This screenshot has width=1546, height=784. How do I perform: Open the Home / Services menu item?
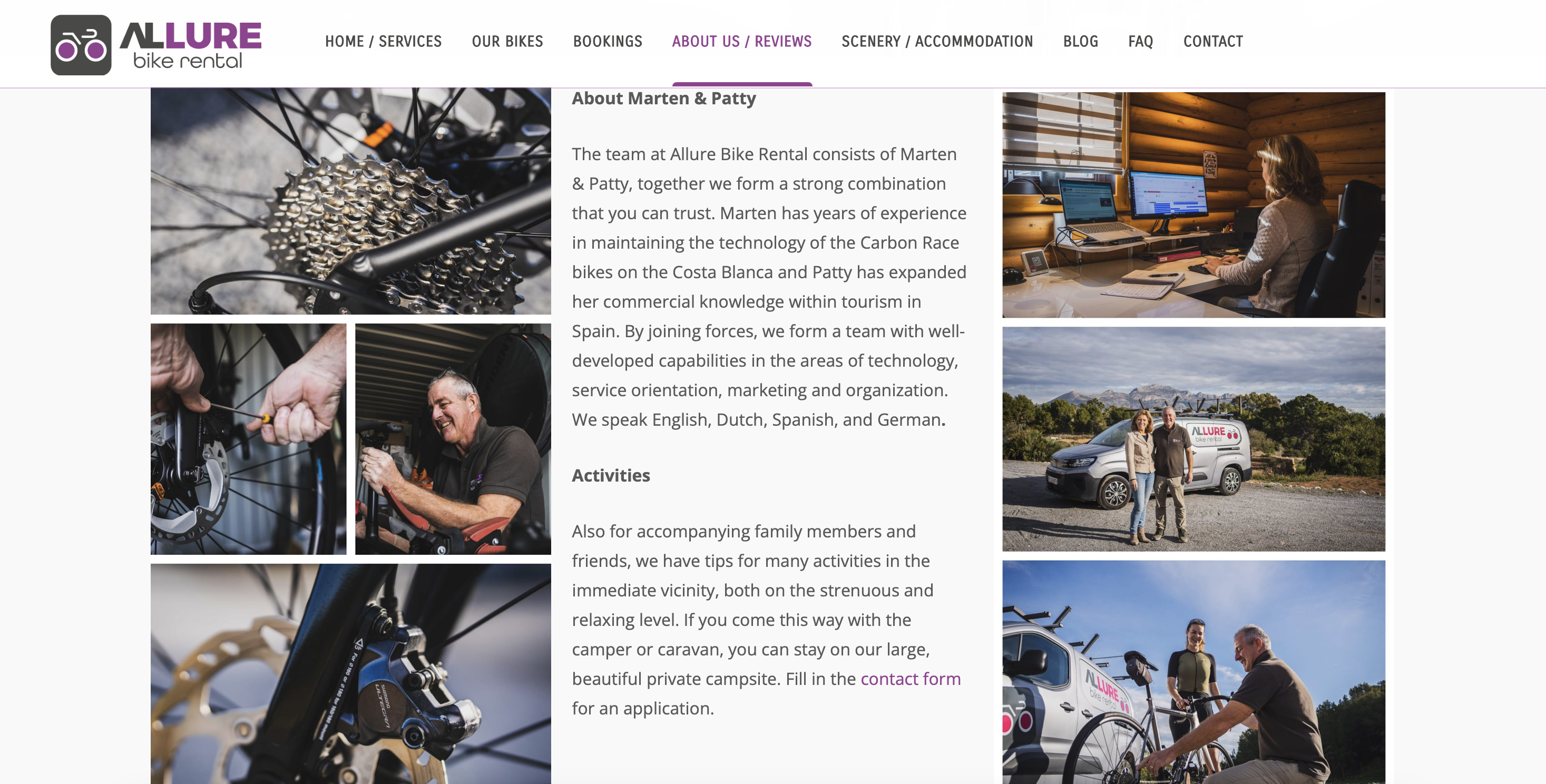tap(383, 42)
